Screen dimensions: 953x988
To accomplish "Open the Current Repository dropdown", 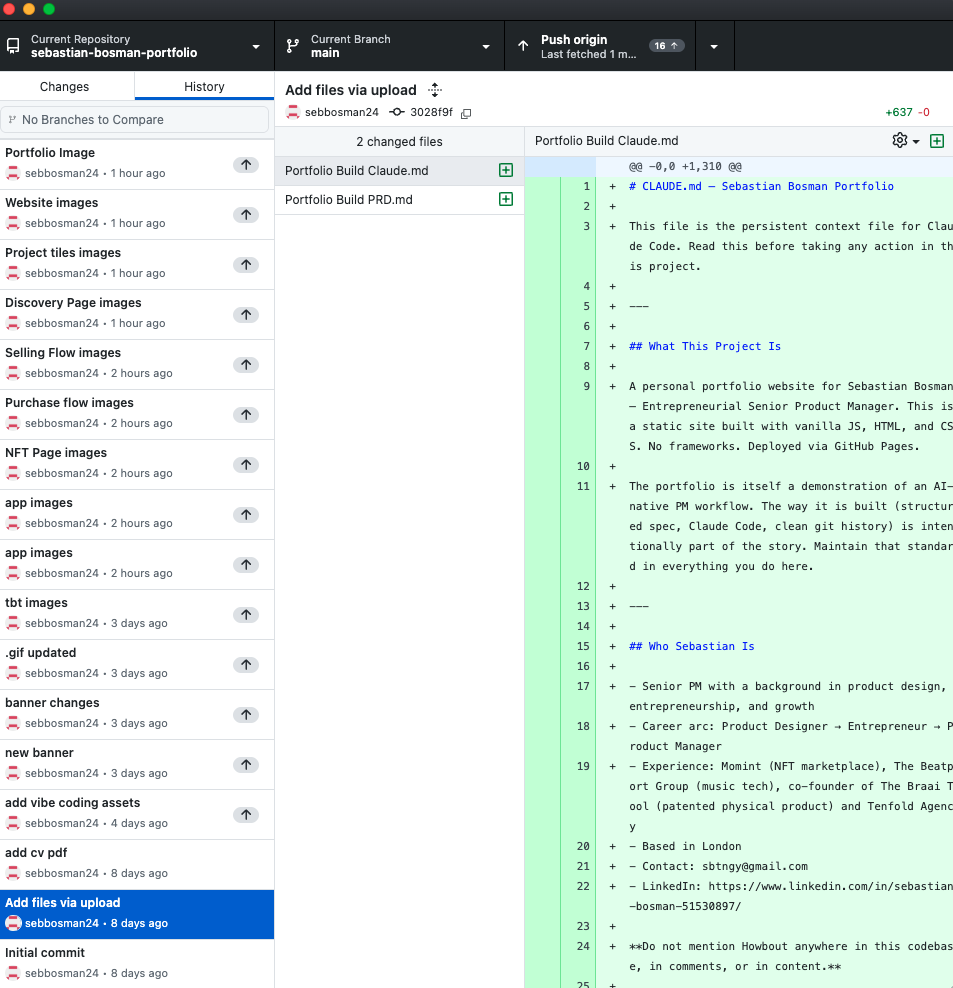I will [x=255, y=45].
